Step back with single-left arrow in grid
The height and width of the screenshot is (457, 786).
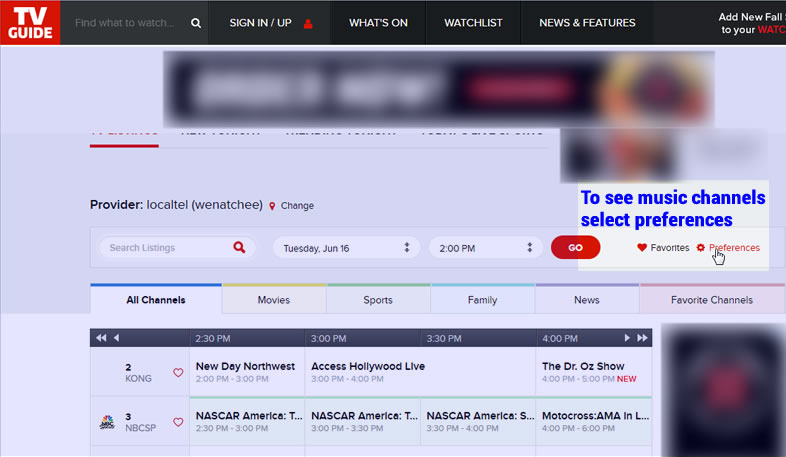coord(116,338)
